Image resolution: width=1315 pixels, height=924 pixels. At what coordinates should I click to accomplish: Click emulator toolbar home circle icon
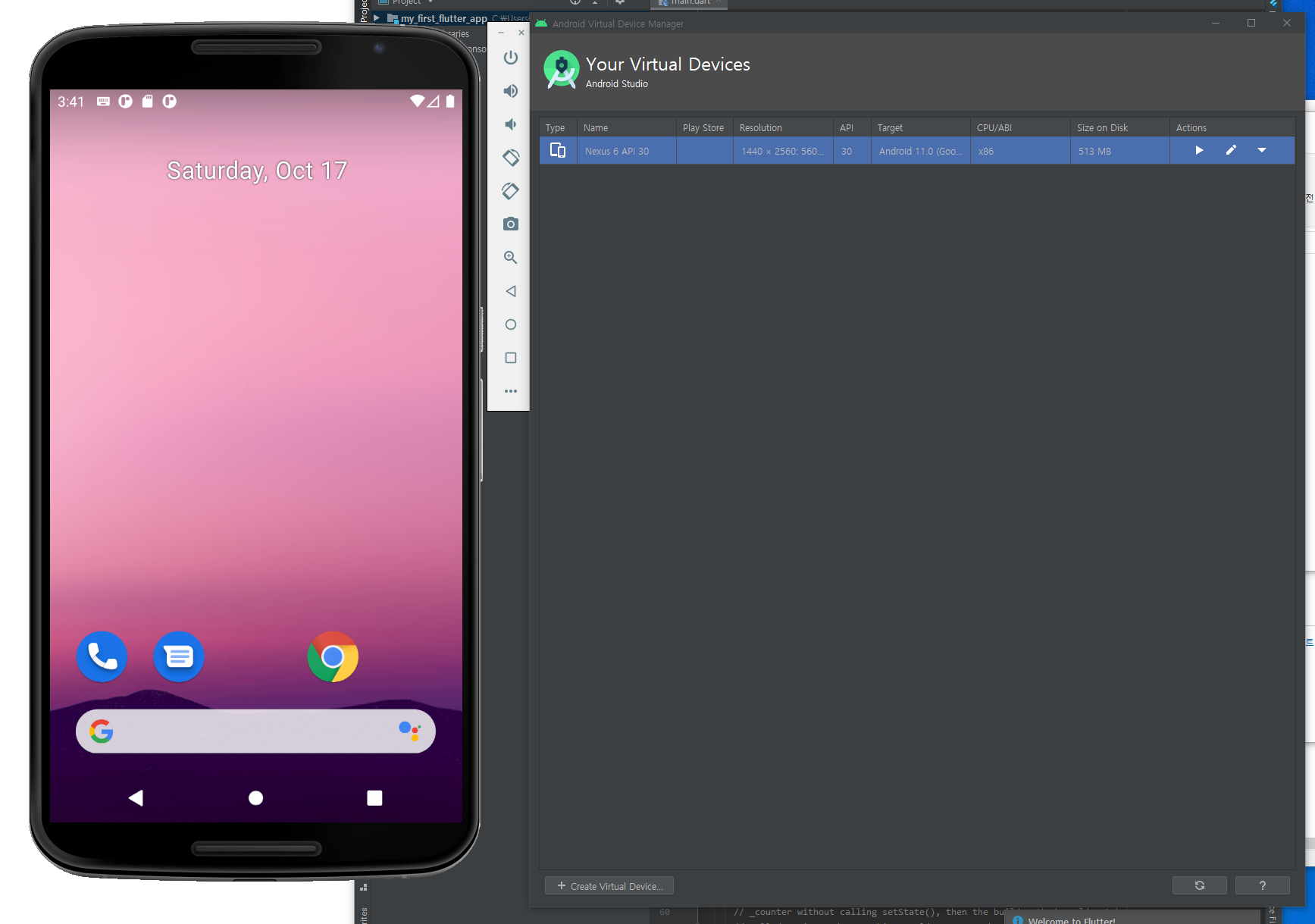(x=511, y=324)
